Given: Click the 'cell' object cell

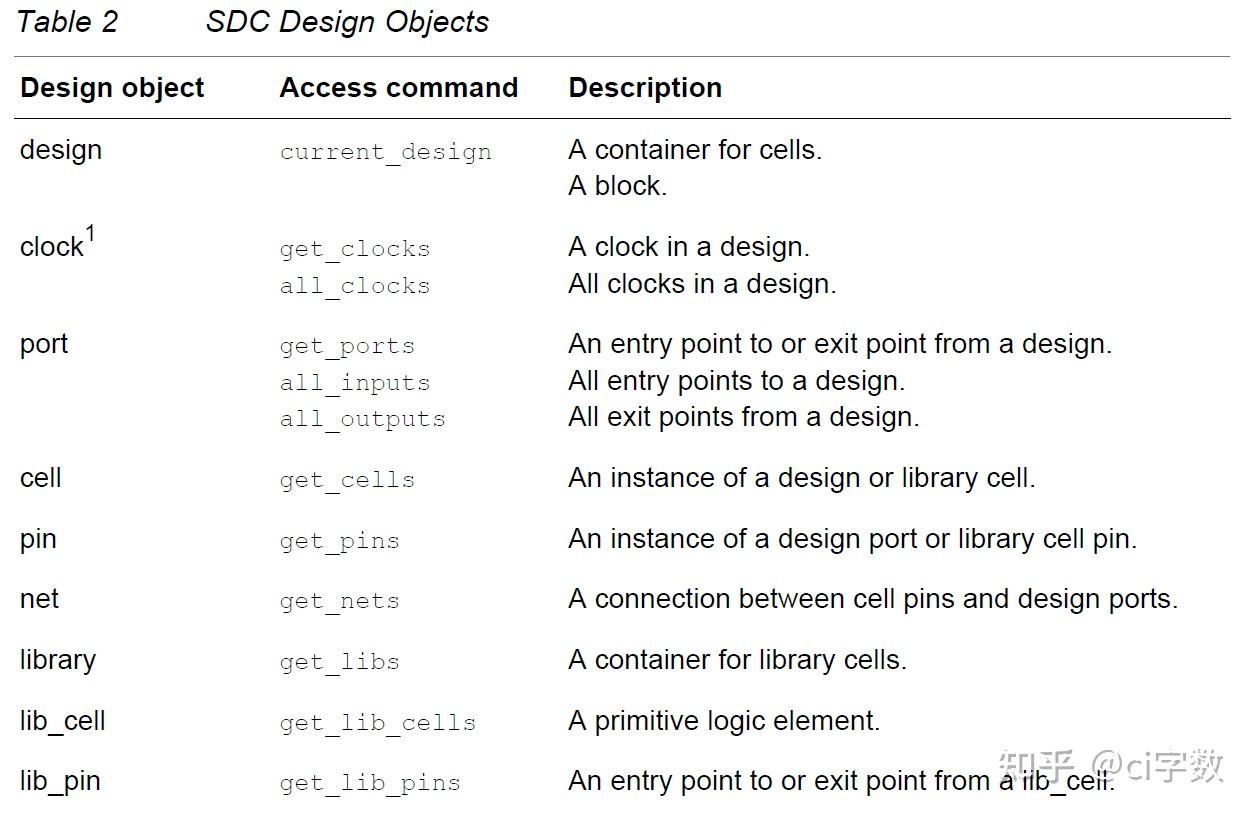Looking at the screenshot, I should (41, 478).
